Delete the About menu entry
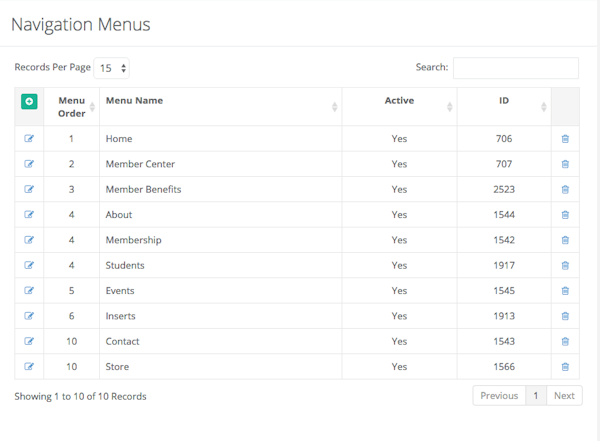Screen dimensions: 600x441 (x=565, y=214)
